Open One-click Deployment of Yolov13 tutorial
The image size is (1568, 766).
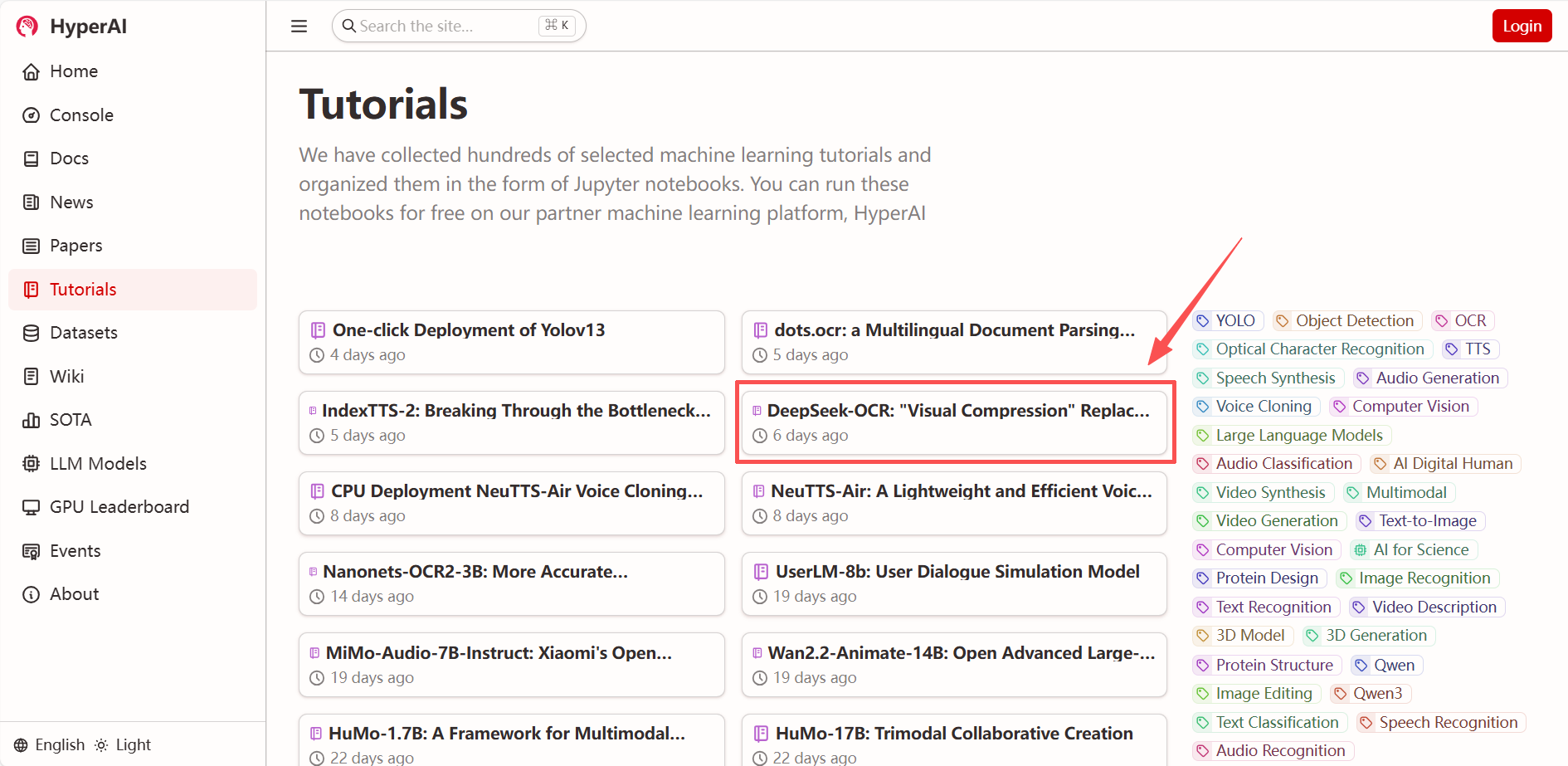tap(511, 342)
